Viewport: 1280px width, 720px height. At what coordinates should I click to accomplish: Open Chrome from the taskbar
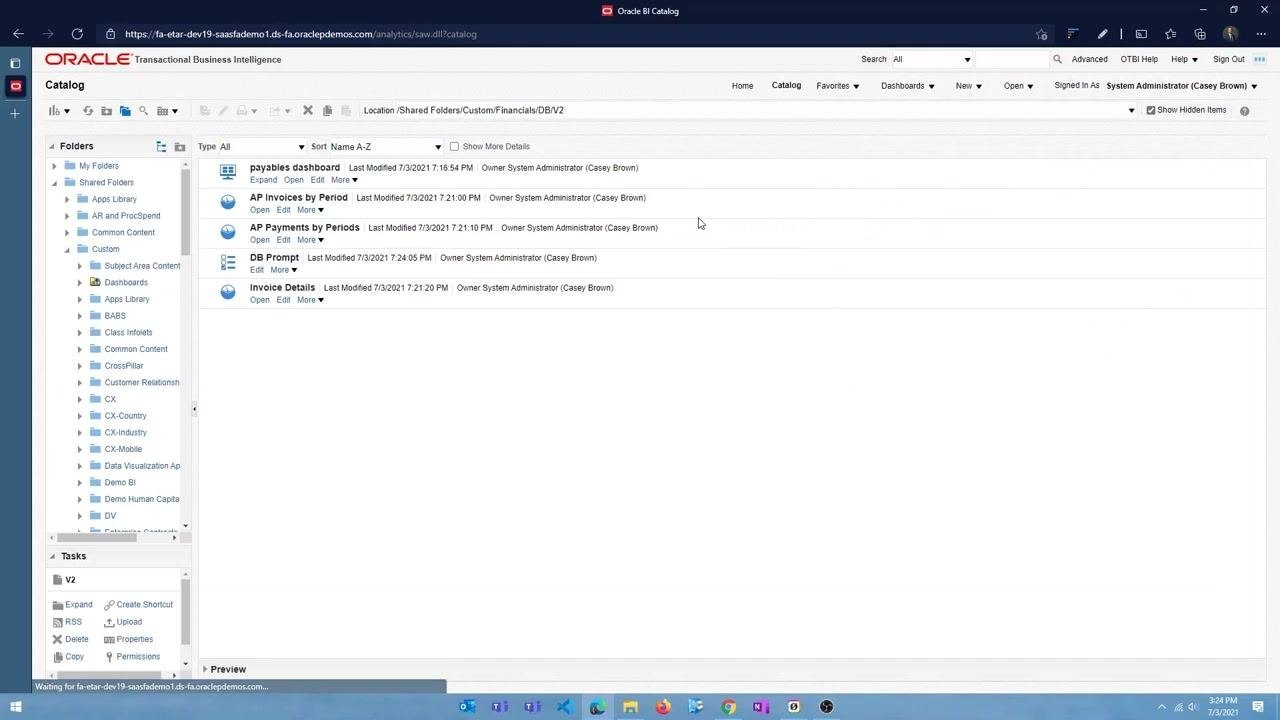(728, 707)
